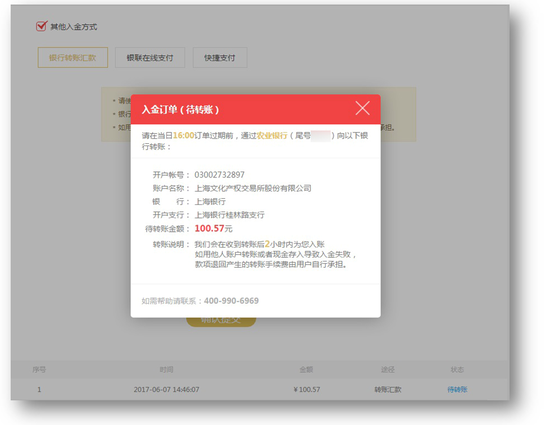Click the yellow submit button behind dialog

tap(221, 321)
